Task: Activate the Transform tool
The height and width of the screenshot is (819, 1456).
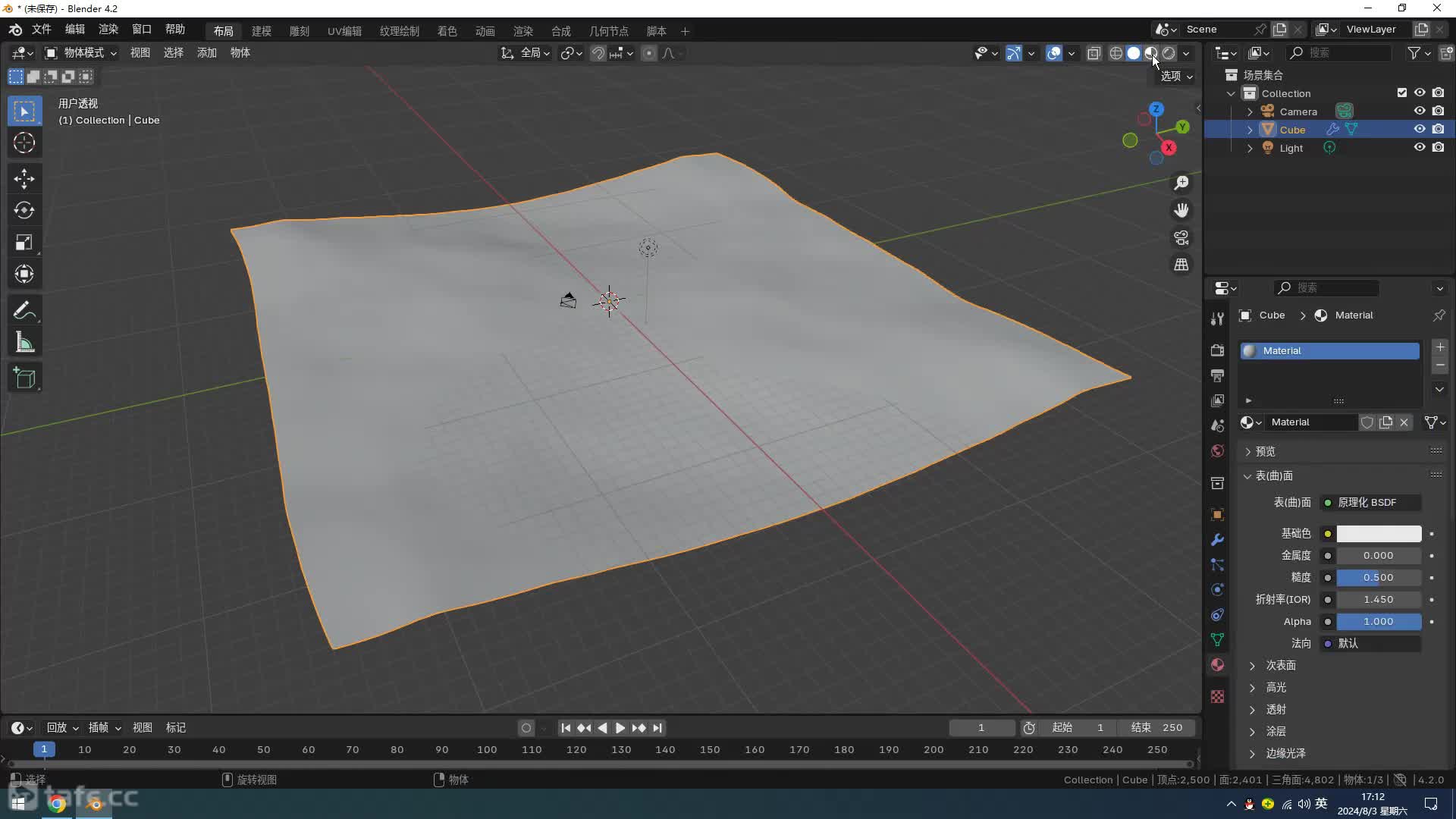Action: [x=24, y=274]
